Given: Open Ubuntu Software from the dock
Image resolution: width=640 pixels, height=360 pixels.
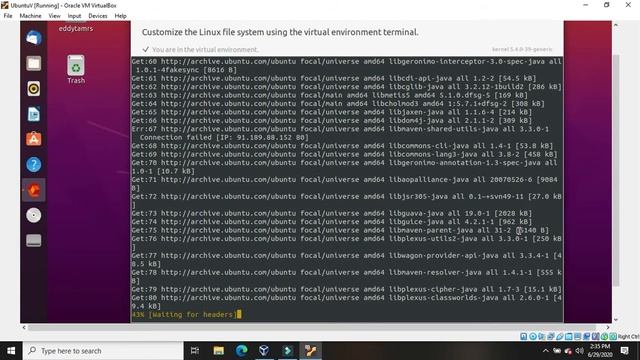Looking at the screenshot, I should (33, 139).
